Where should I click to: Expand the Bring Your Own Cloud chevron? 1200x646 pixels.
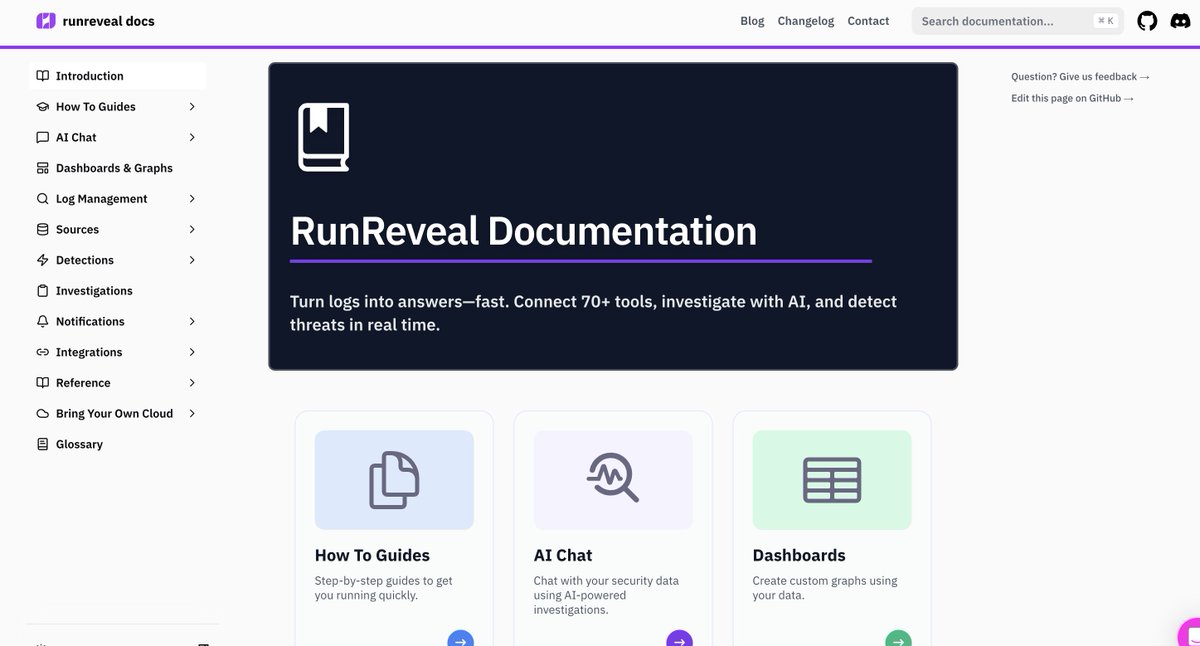[192, 413]
